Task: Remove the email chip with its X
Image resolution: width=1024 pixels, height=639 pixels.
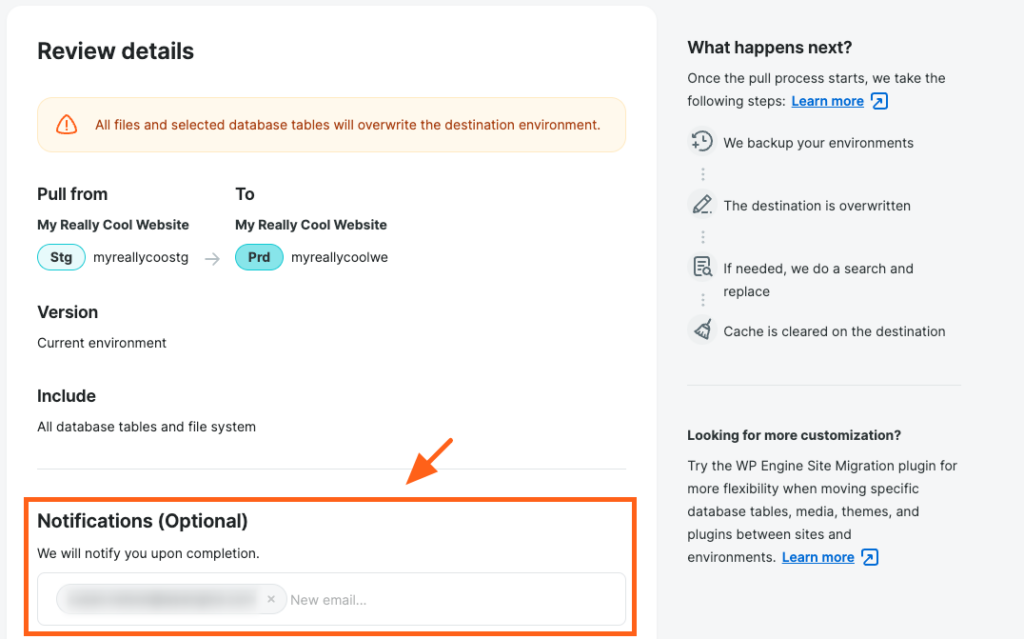Action: [271, 599]
